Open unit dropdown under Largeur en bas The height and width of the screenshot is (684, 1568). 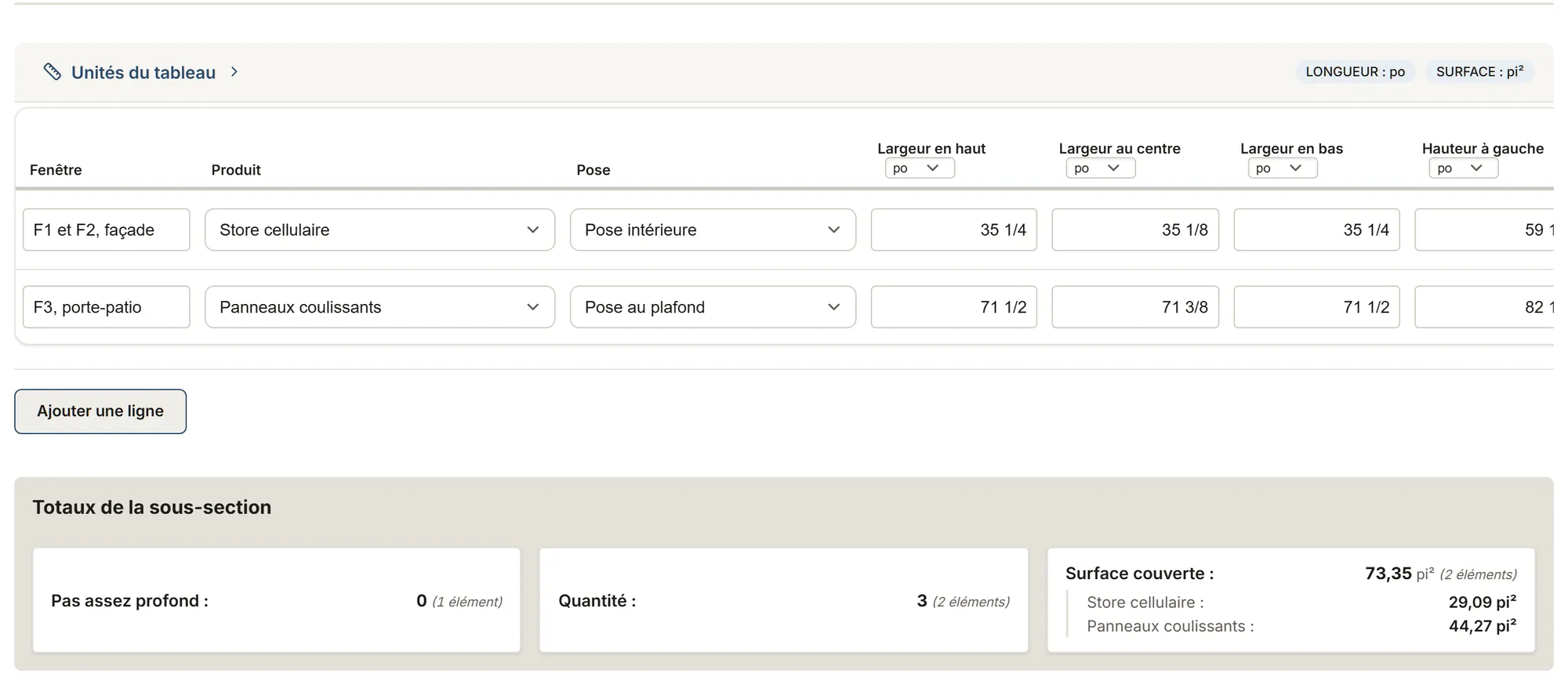click(x=1283, y=168)
